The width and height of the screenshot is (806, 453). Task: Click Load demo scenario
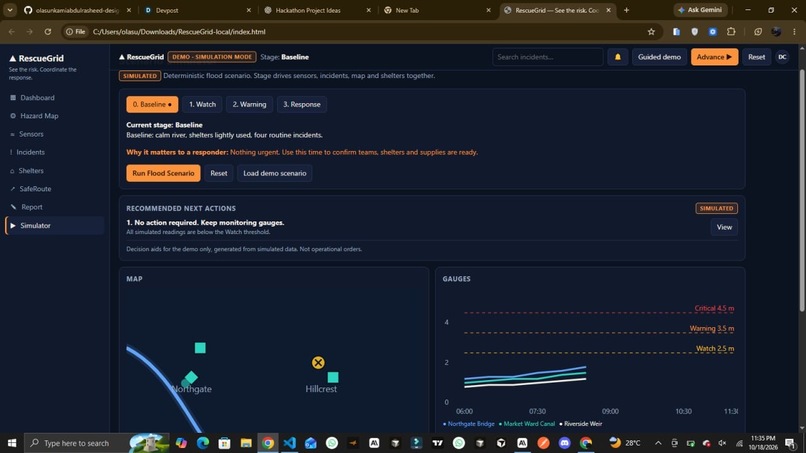(x=274, y=173)
